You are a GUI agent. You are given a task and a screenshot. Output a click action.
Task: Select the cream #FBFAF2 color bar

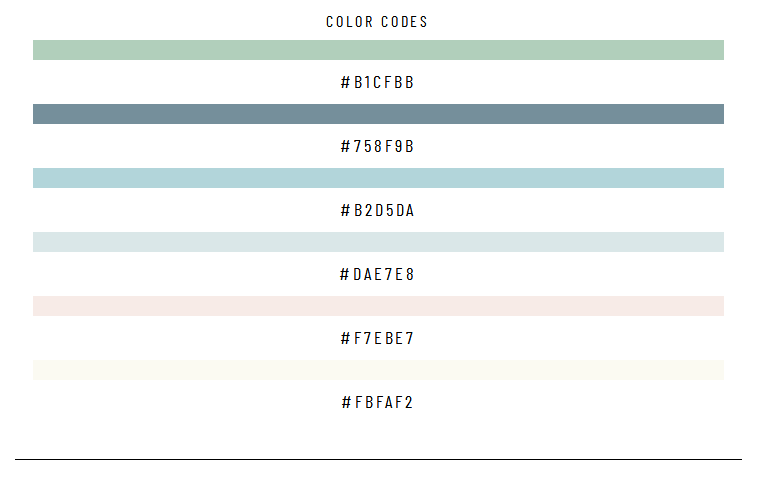tap(378, 370)
